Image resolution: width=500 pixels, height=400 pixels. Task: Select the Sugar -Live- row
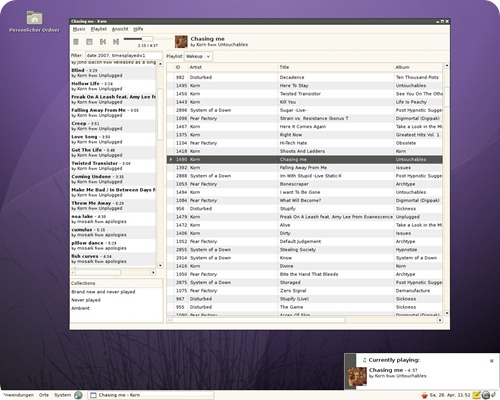[x=305, y=110]
